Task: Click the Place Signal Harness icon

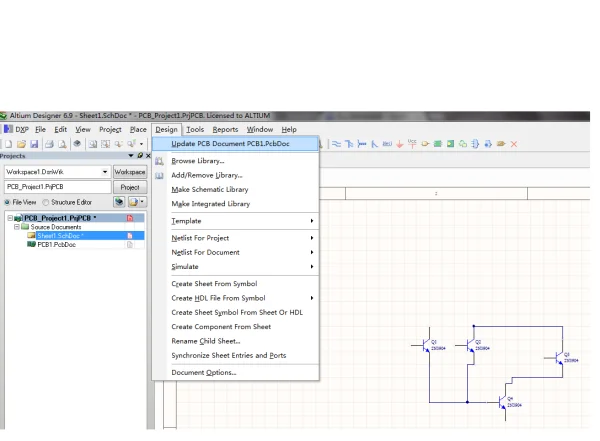Action: point(362,144)
